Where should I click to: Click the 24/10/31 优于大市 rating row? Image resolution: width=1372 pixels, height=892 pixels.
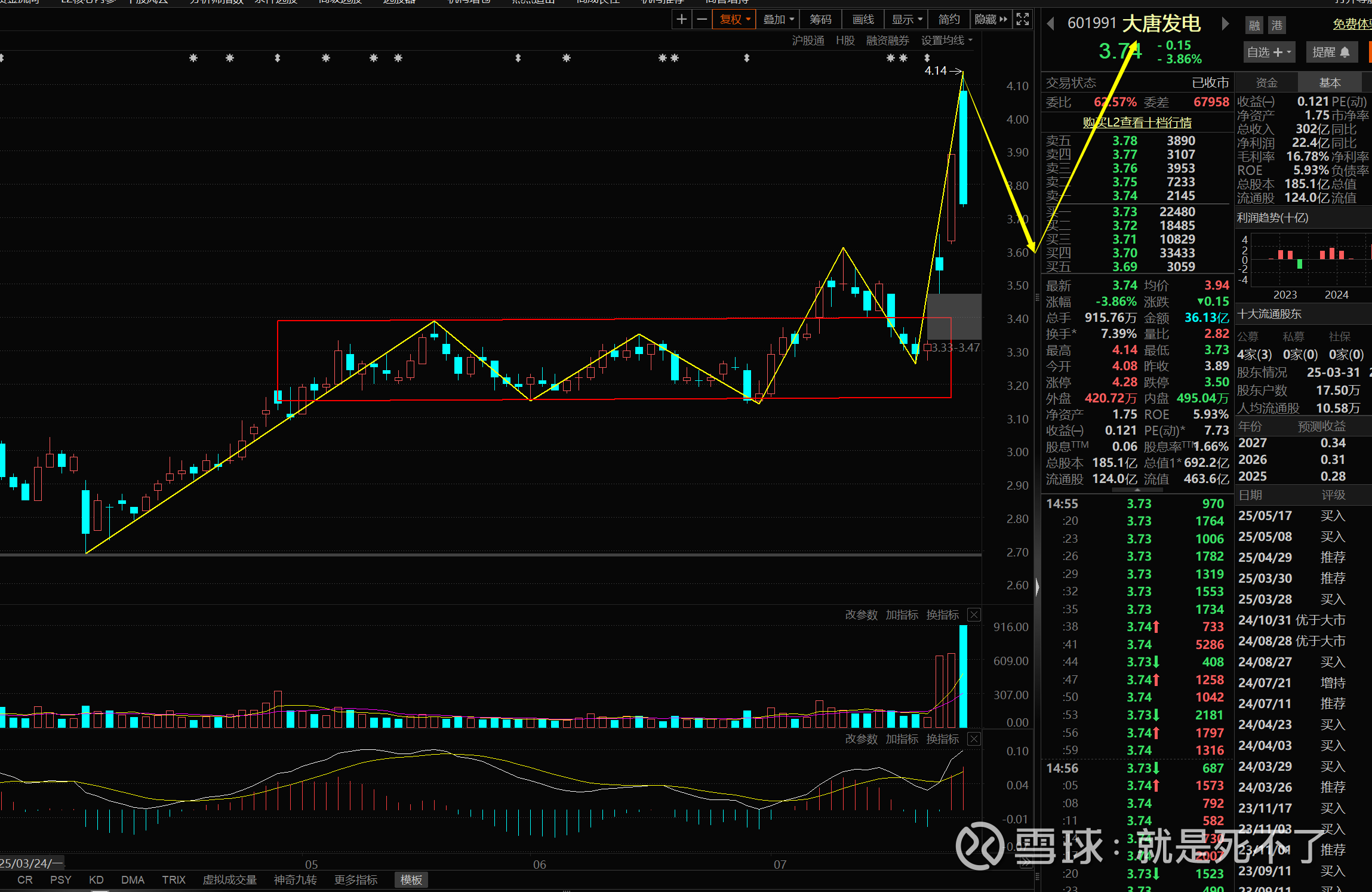[x=1303, y=620]
